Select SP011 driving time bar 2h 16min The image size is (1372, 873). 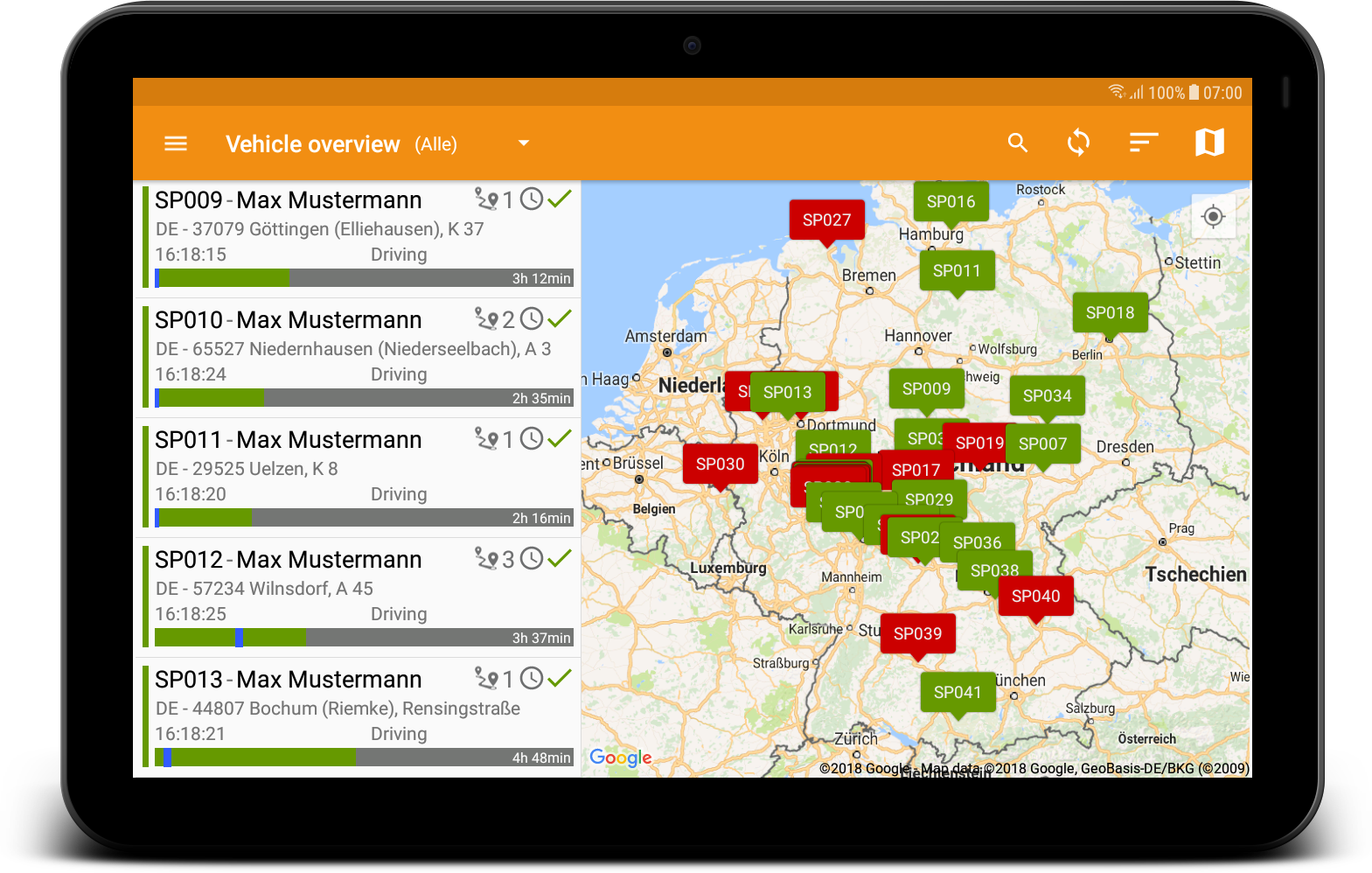(x=364, y=518)
